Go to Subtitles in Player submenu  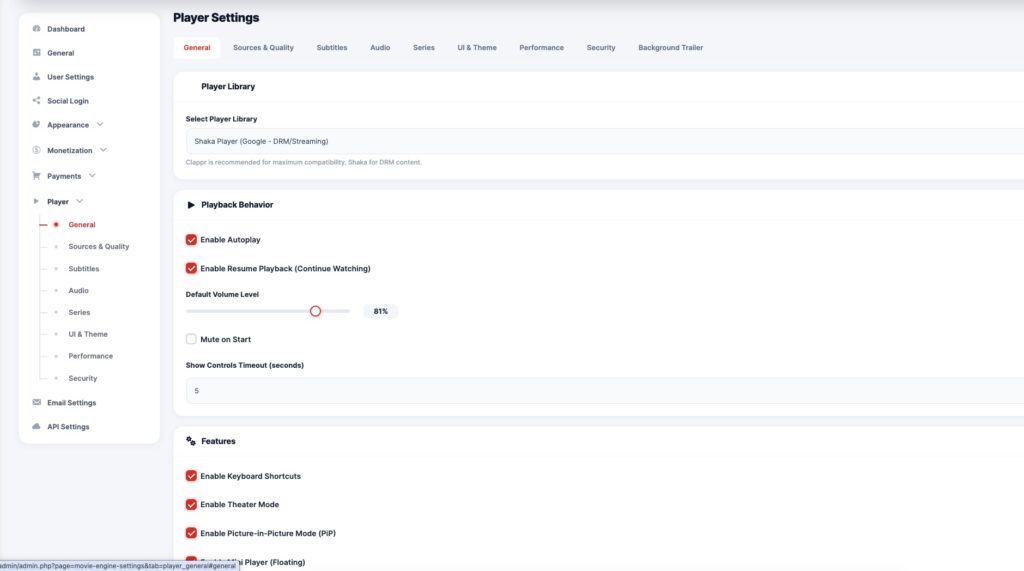[84, 269]
